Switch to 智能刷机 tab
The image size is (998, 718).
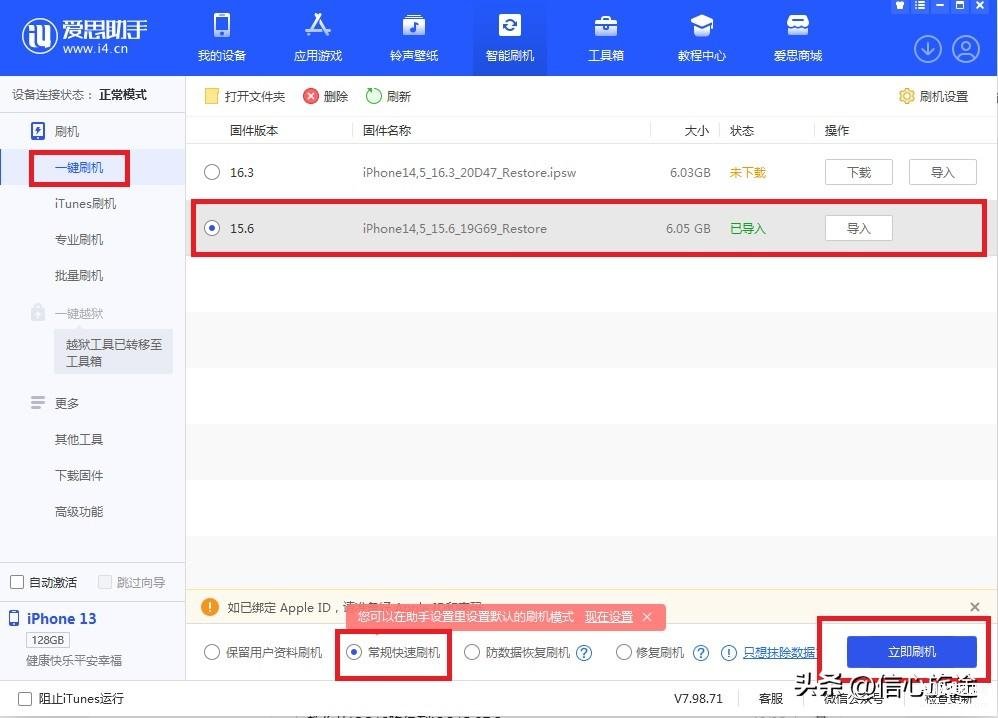[510, 37]
